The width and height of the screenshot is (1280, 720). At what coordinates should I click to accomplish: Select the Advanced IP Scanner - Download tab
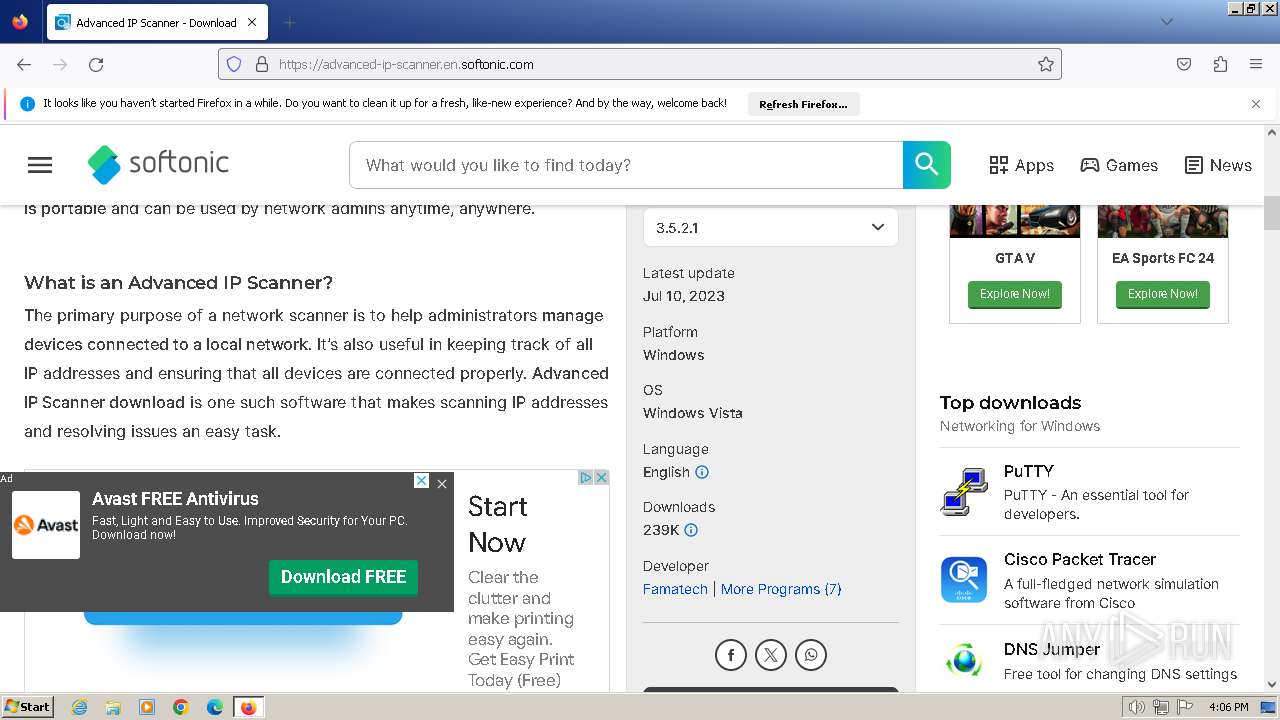tap(156, 22)
